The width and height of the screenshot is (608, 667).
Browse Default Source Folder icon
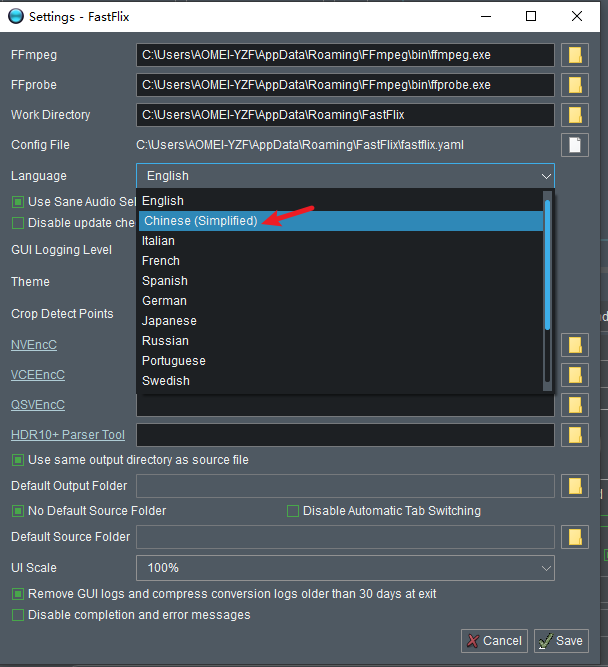click(575, 537)
